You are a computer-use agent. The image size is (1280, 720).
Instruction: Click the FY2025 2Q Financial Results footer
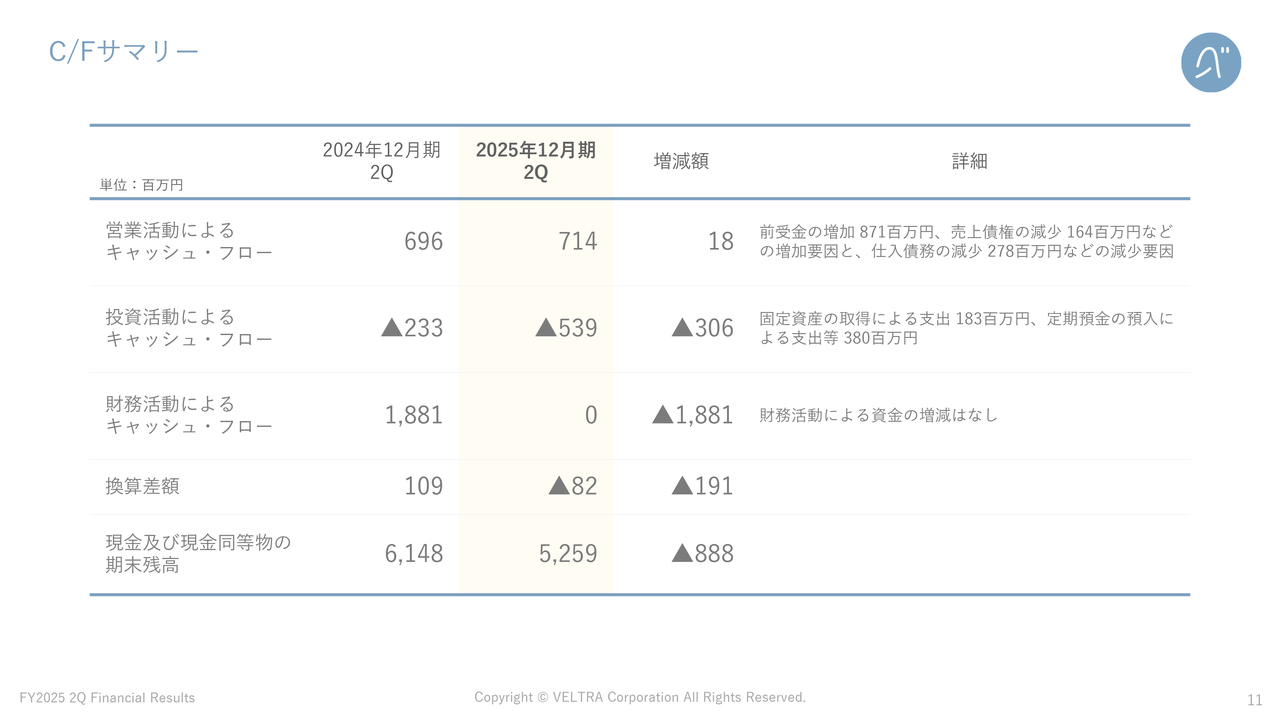(x=107, y=698)
